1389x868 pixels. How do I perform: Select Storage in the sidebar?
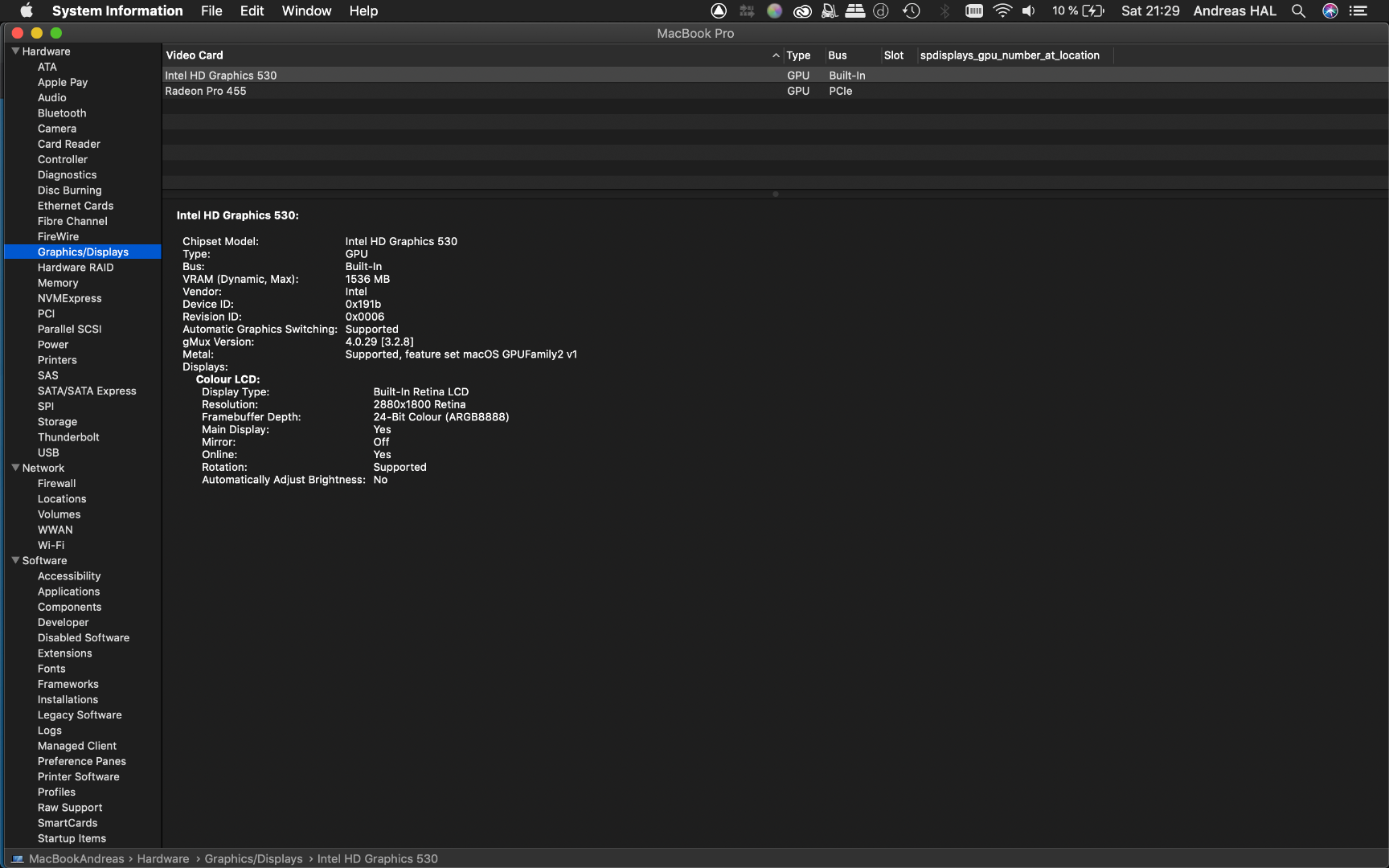[x=57, y=422]
